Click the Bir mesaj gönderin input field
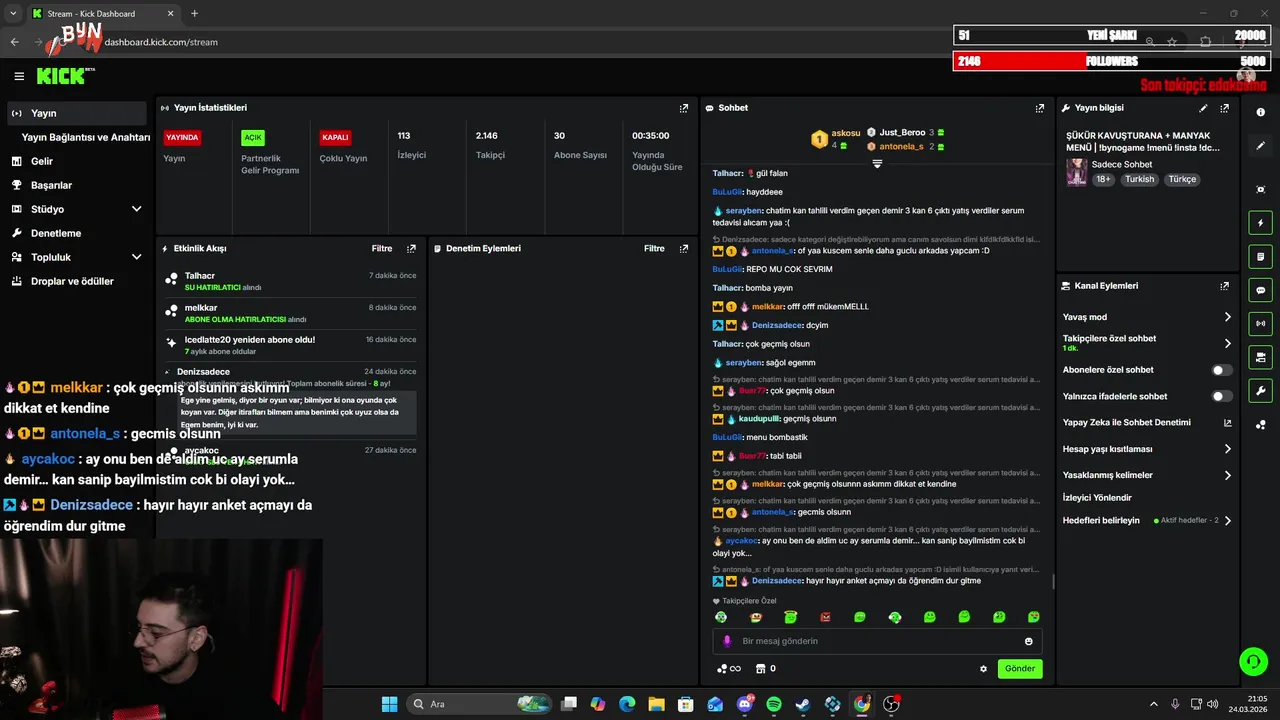This screenshot has height=720, width=1280. 878,641
